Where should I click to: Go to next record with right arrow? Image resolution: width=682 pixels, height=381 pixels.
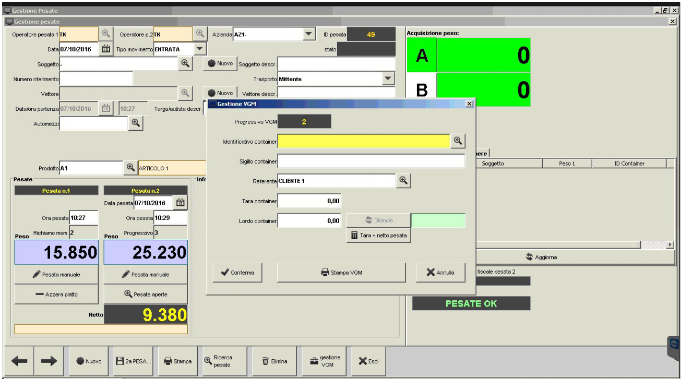pyautogui.click(x=49, y=361)
